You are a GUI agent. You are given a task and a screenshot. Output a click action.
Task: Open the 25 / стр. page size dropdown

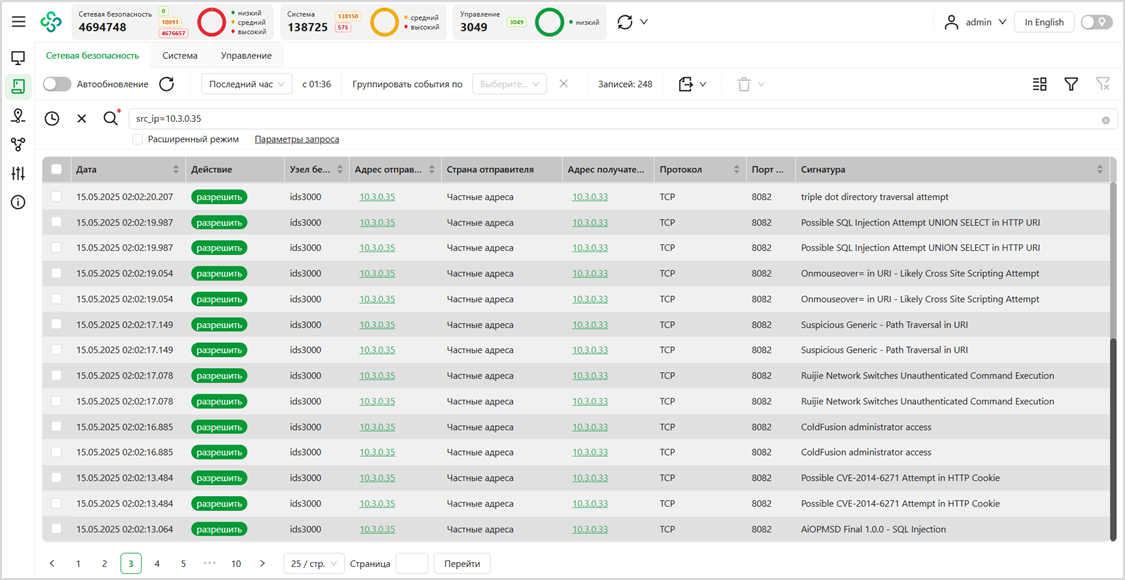point(313,564)
